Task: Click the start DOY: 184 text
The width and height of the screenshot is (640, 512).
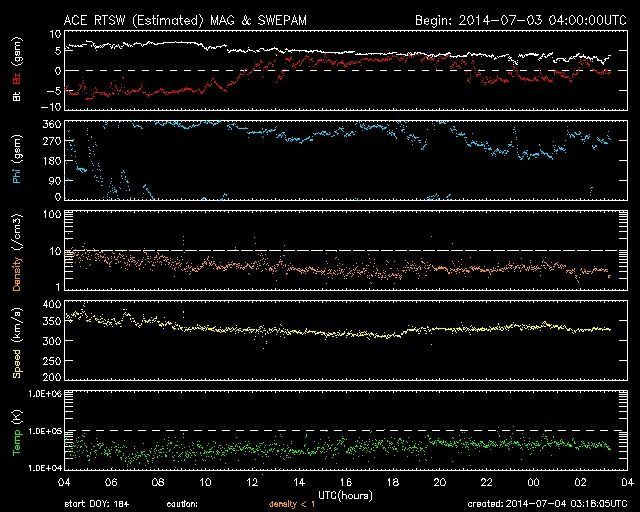Action: click(95, 504)
